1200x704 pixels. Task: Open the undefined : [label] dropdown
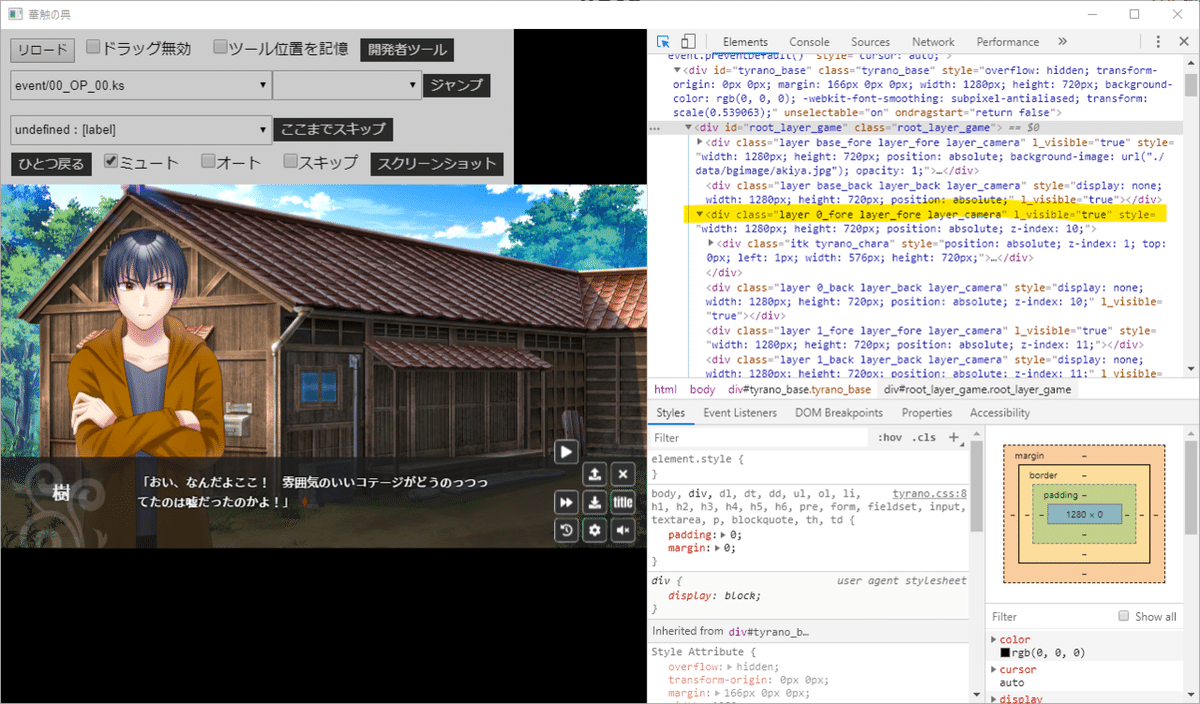click(141, 129)
